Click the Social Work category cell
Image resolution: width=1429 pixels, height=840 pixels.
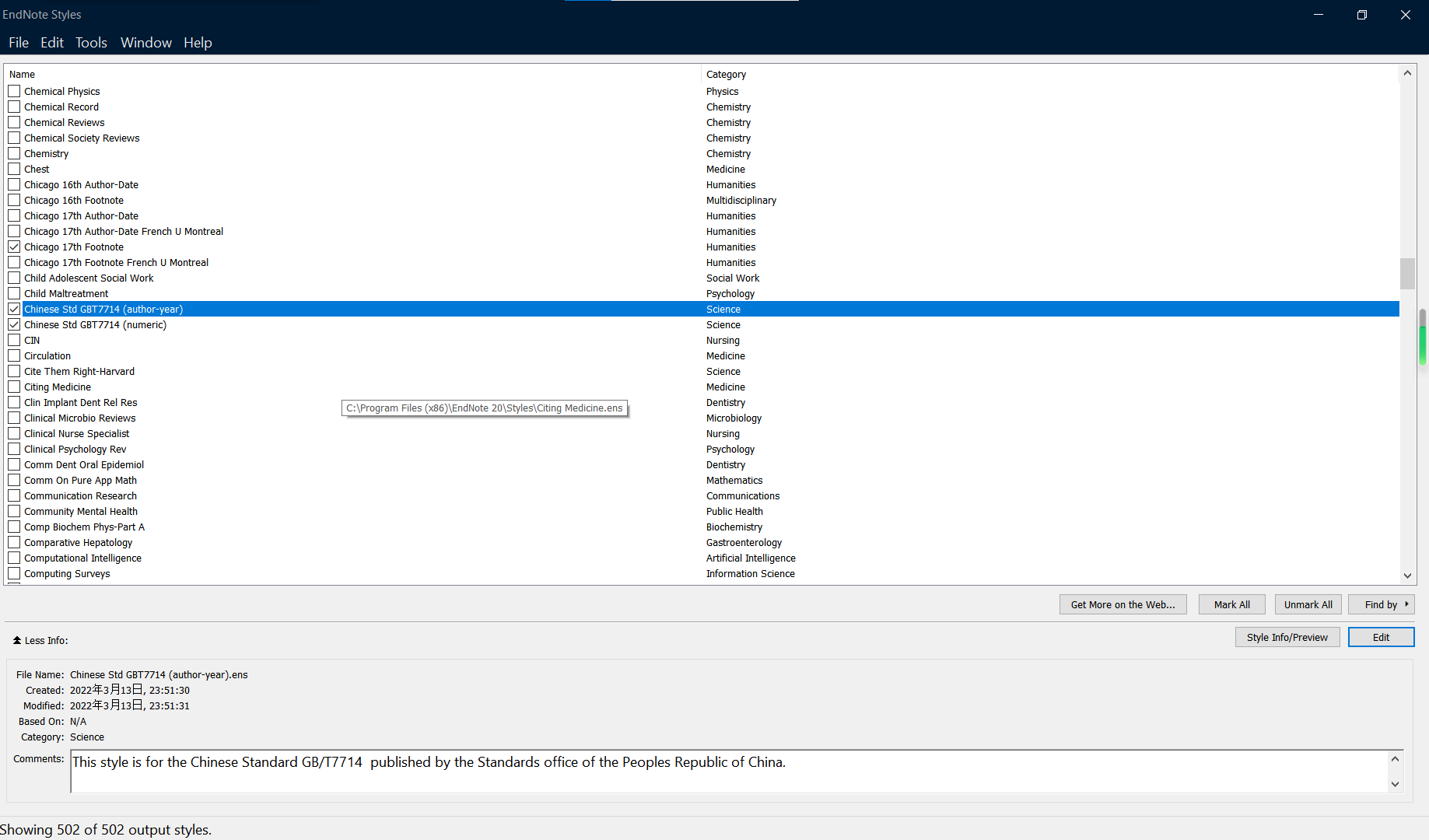tap(732, 278)
